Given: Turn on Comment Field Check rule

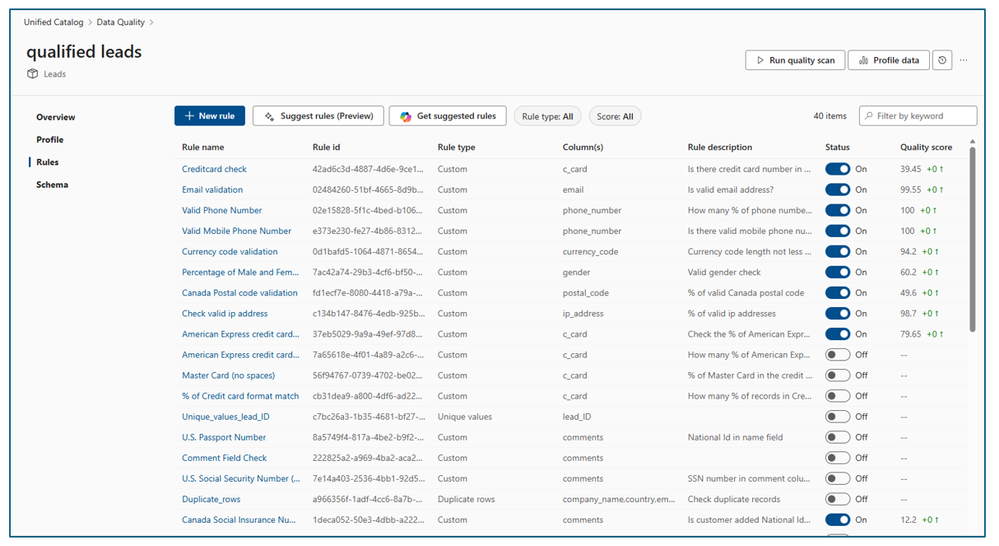Looking at the screenshot, I should click(837, 457).
